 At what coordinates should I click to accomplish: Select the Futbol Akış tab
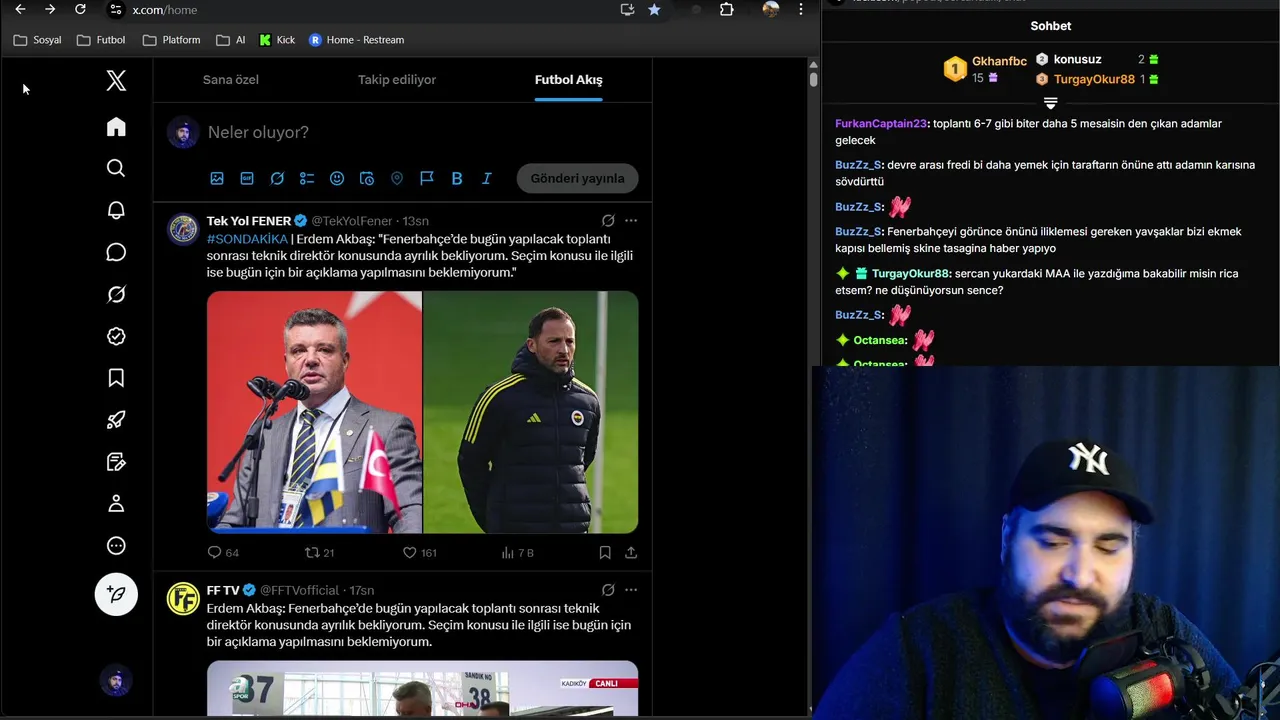568,79
